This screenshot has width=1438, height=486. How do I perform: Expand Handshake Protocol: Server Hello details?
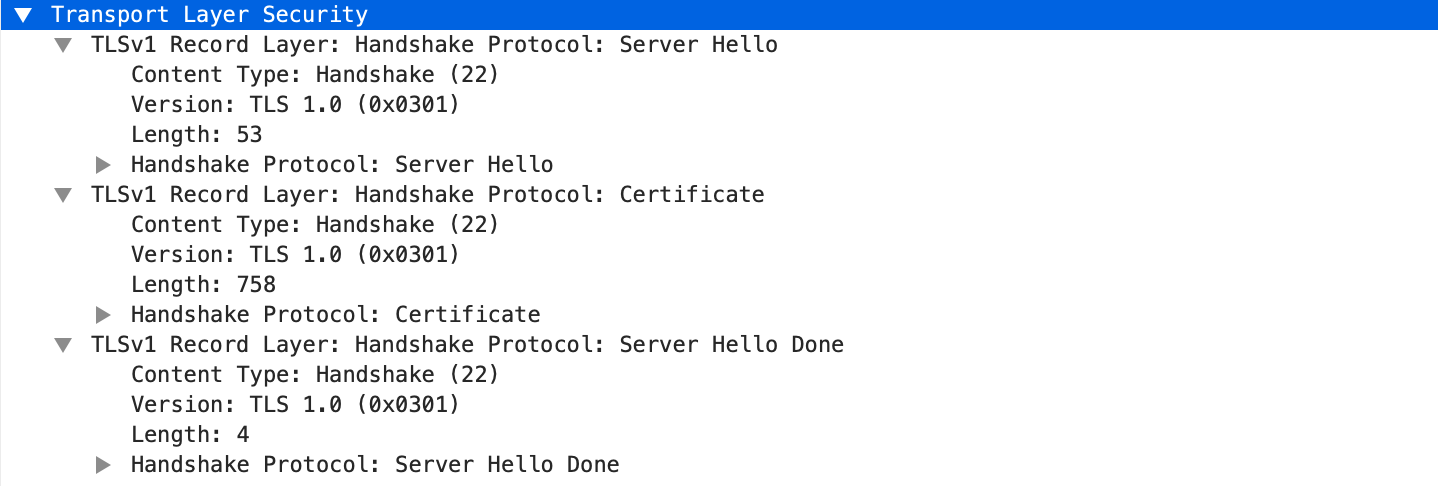pos(103,165)
